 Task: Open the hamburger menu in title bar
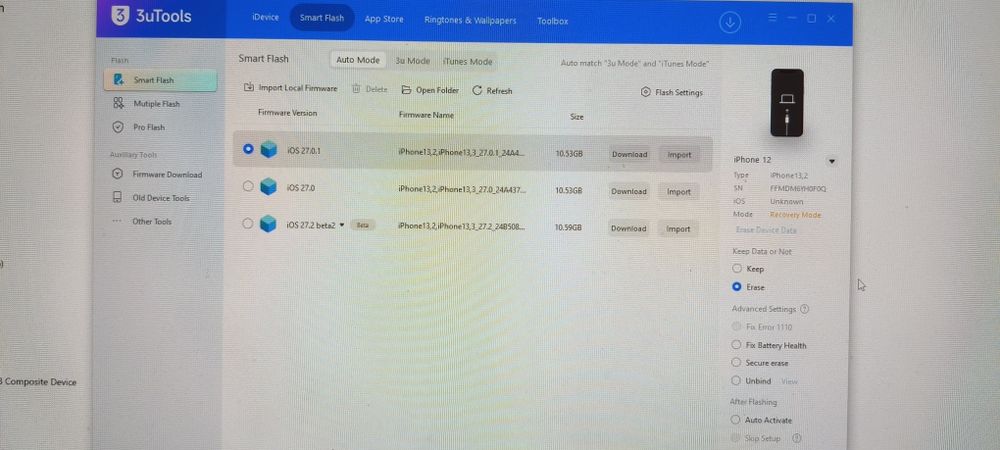coord(772,18)
